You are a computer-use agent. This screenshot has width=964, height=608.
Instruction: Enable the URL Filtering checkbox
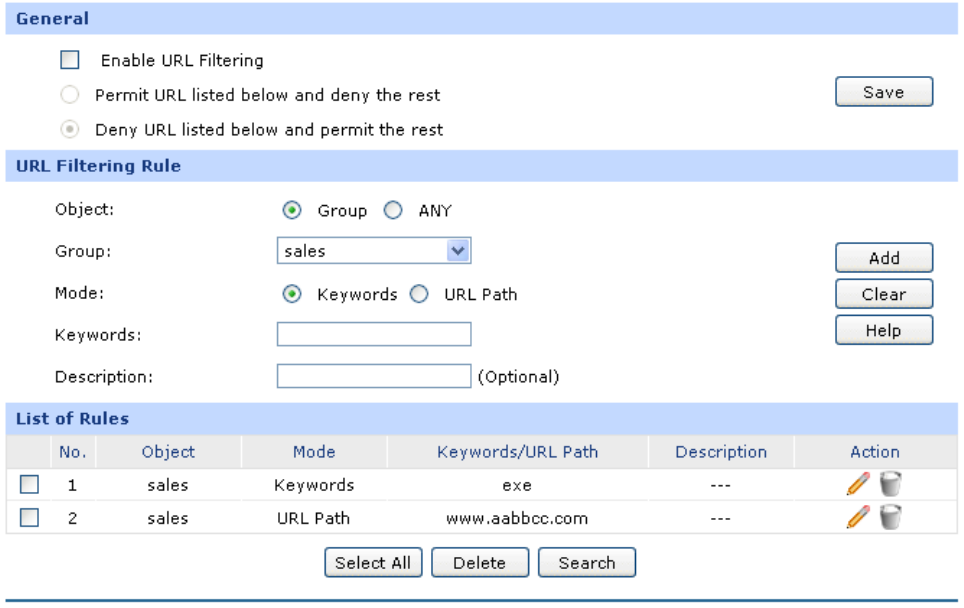click(x=70, y=61)
